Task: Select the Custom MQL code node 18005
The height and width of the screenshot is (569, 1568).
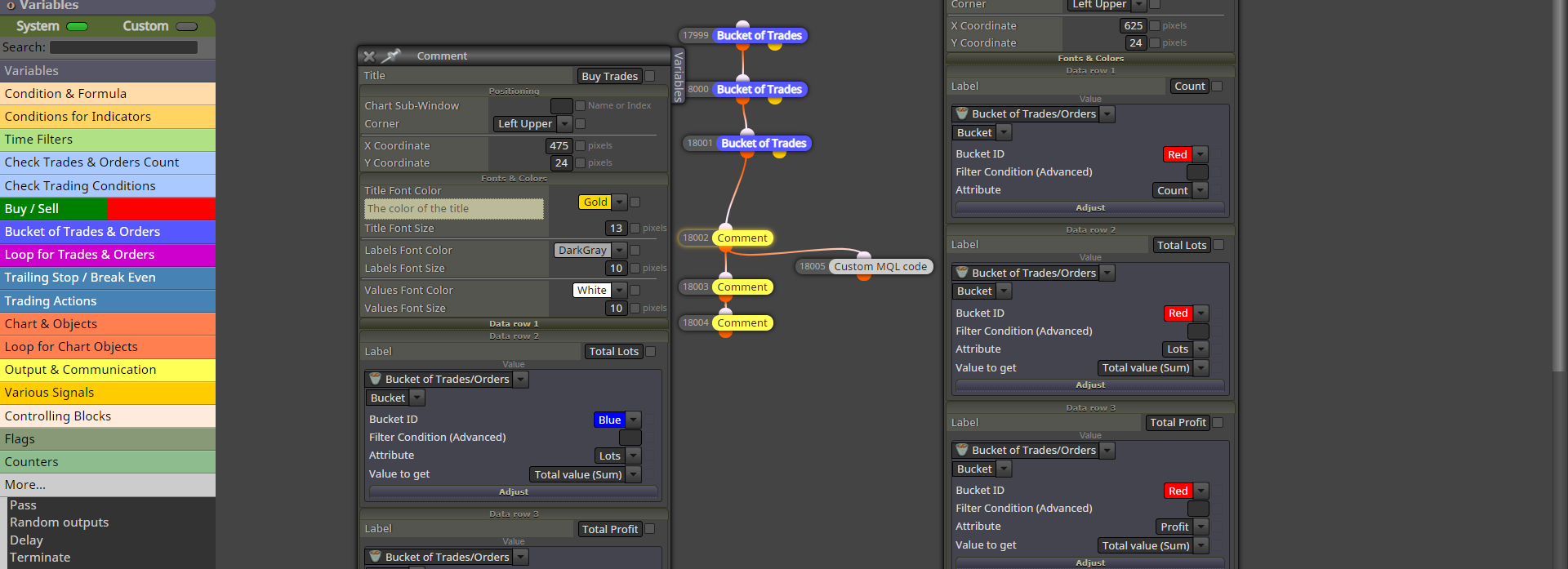Action: [864, 266]
